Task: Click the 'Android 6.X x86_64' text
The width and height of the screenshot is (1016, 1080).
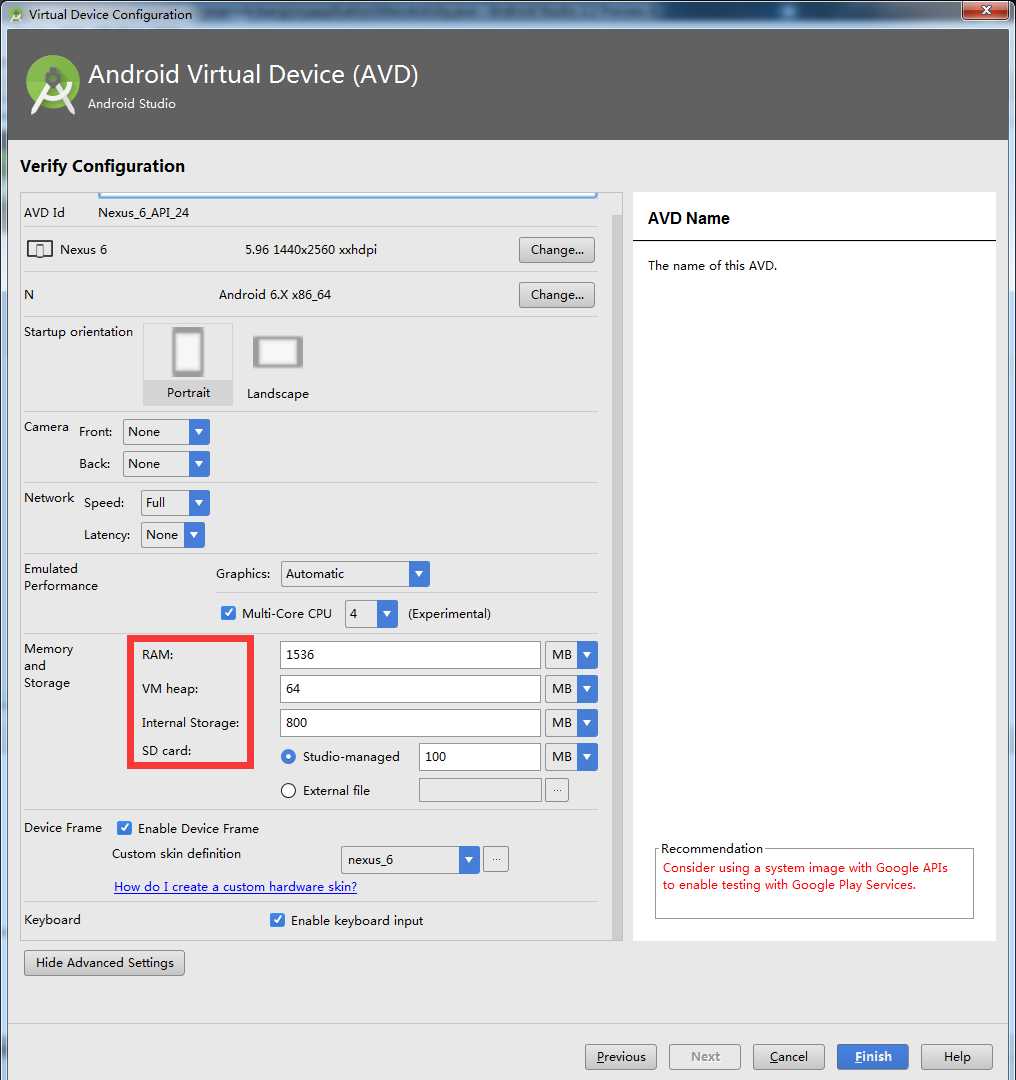Action: [275, 295]
